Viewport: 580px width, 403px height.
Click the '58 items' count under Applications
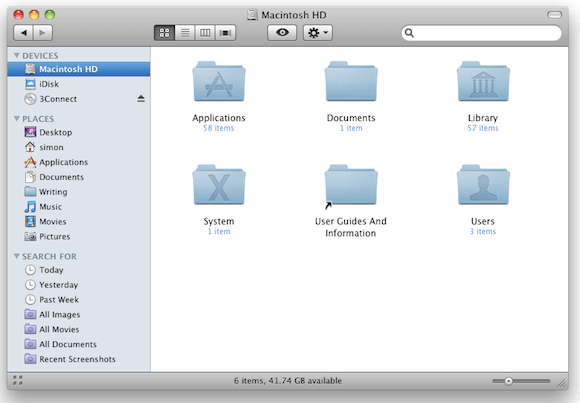[x=218, y=128]
